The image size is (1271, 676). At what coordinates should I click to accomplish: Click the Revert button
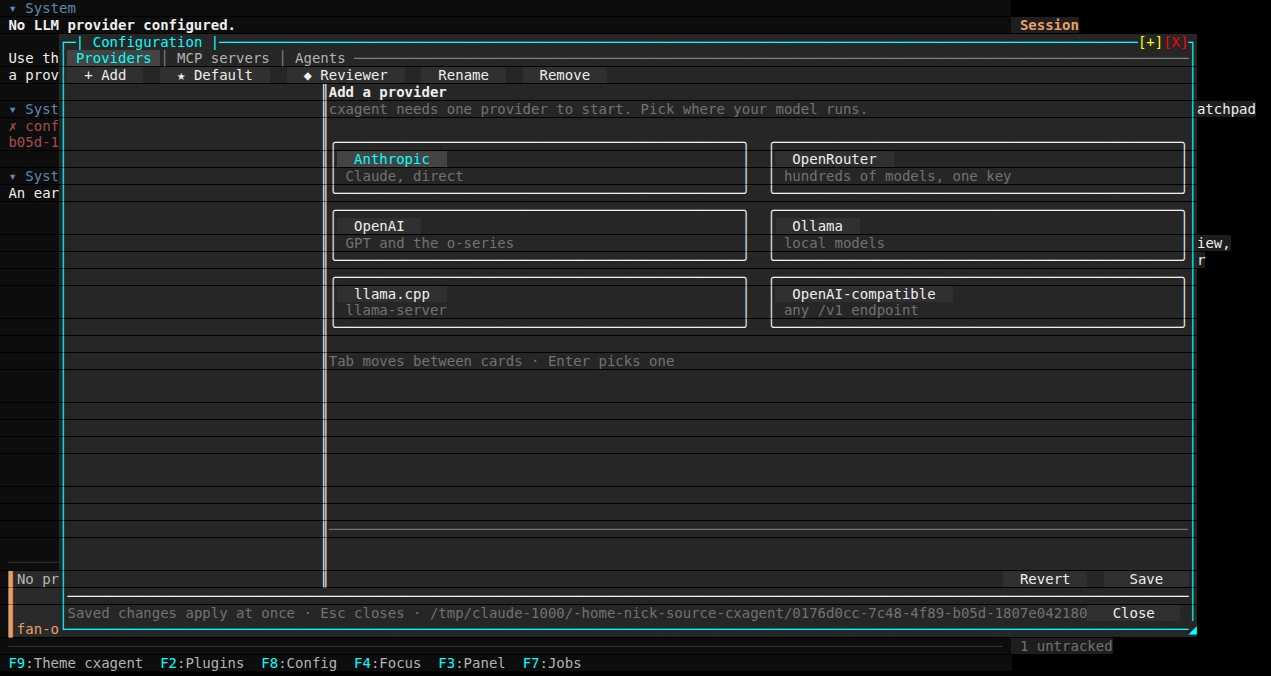click(1045, 579)
